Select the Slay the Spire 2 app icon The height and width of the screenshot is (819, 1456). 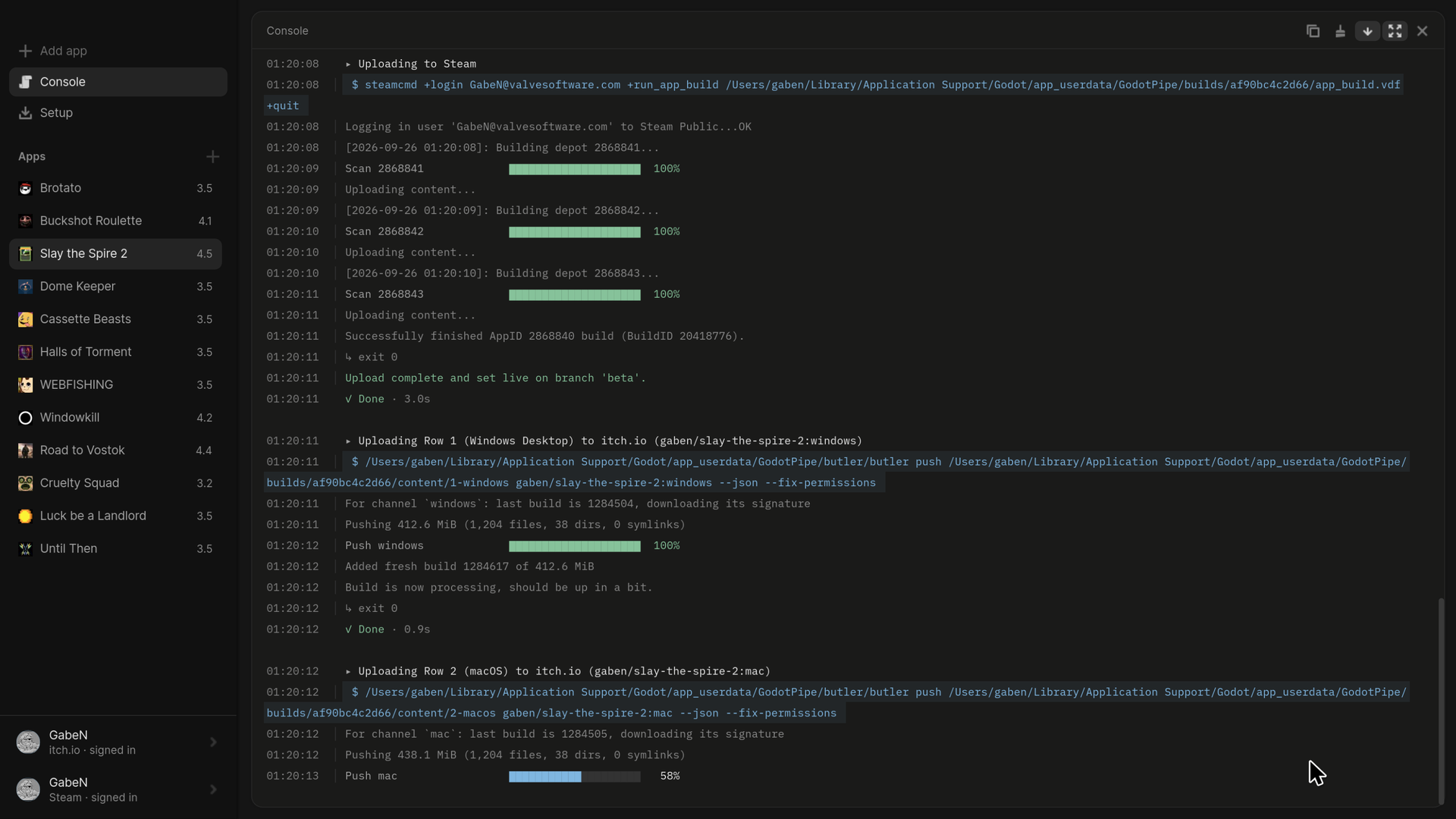[25, 253]
